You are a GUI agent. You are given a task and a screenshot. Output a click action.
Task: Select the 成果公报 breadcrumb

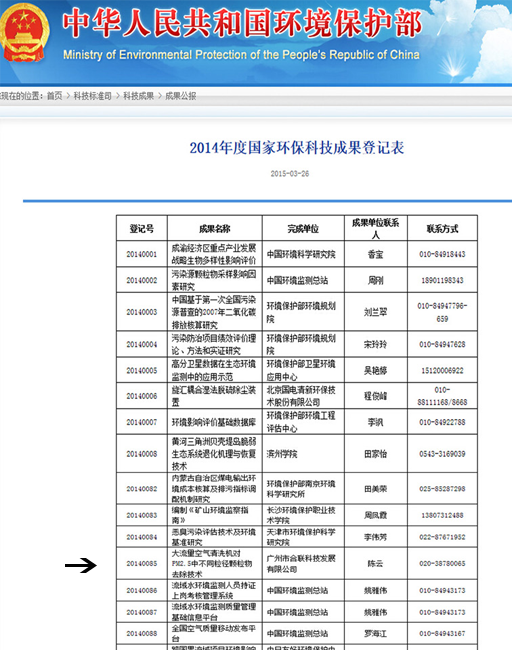coord(180,96)
